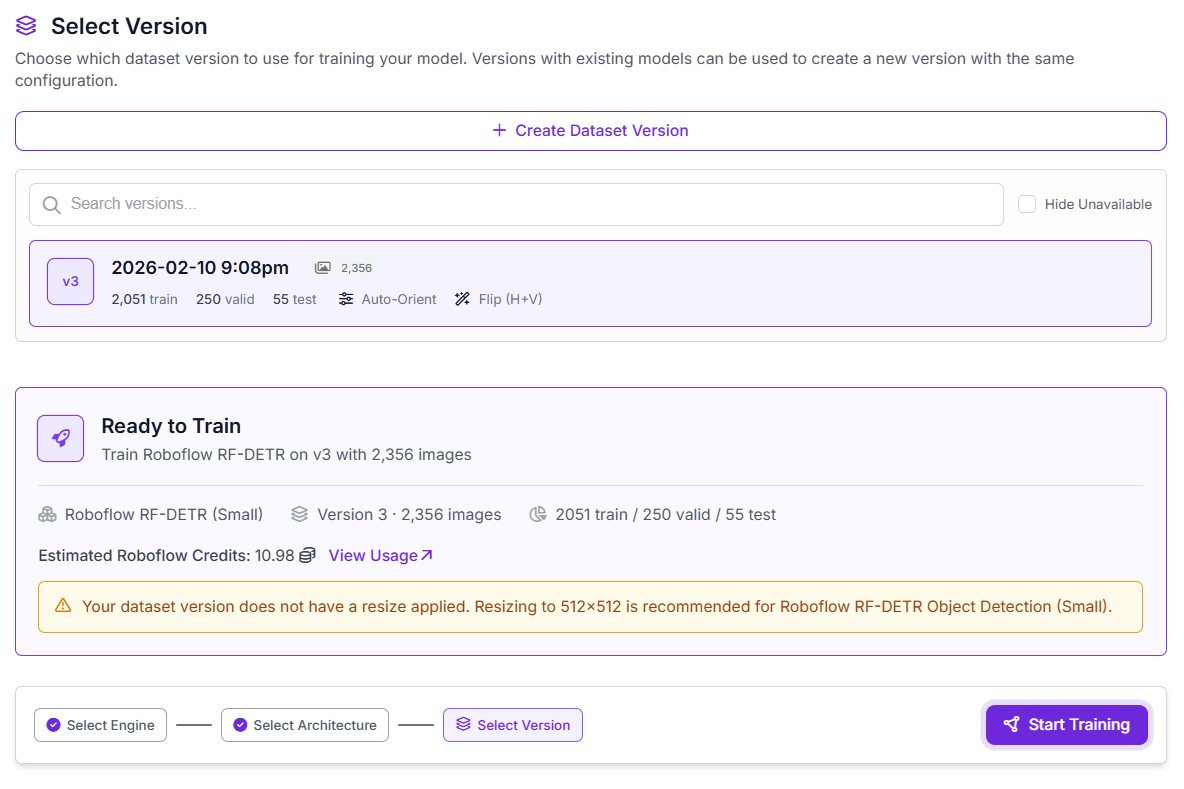Go back to Select Engine step
Screen dimensions: 1184x789
(100, 725)
